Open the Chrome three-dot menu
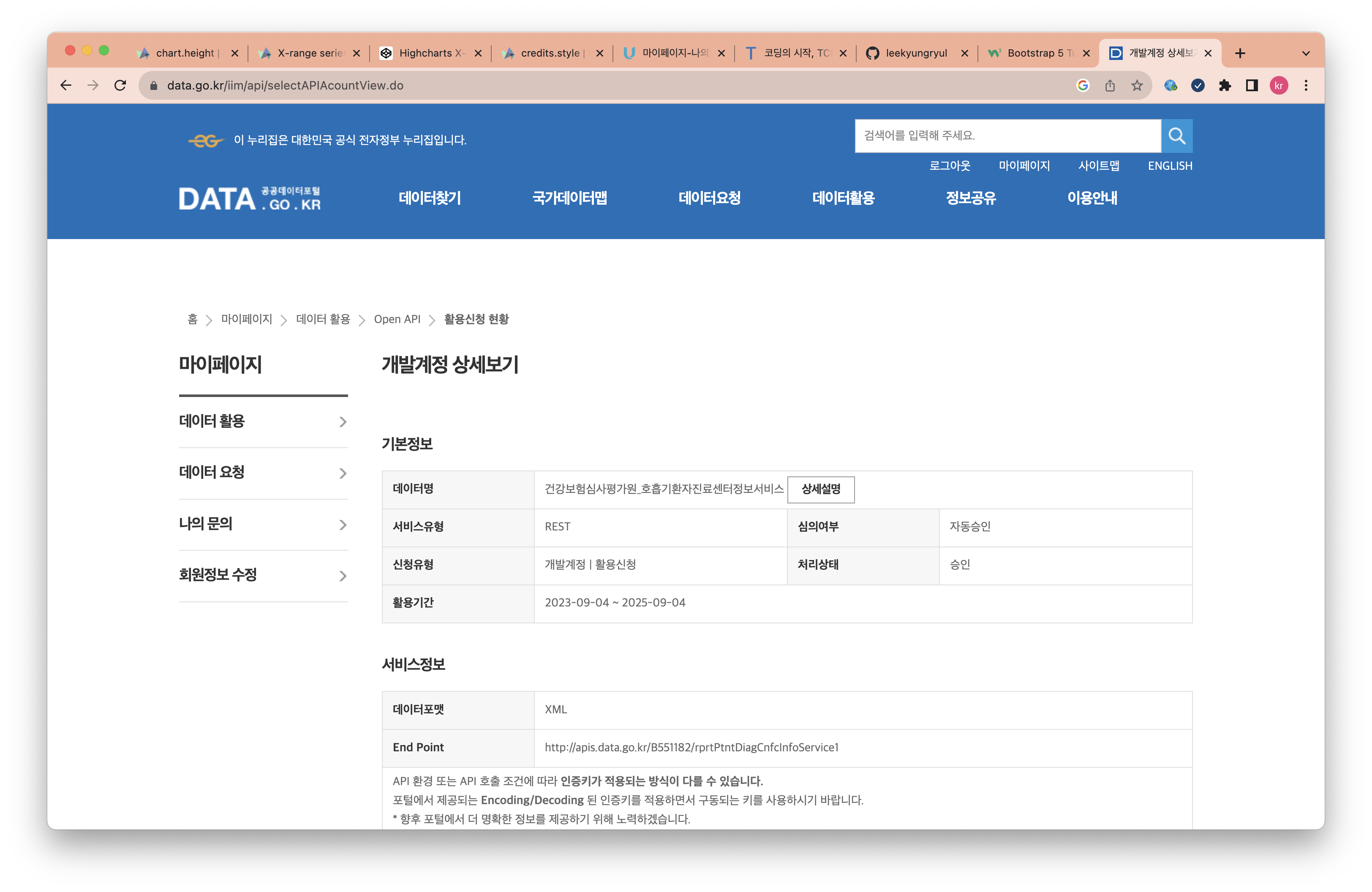The height and width of the screenshot is (892, 1372). (x=1306, y=85)
